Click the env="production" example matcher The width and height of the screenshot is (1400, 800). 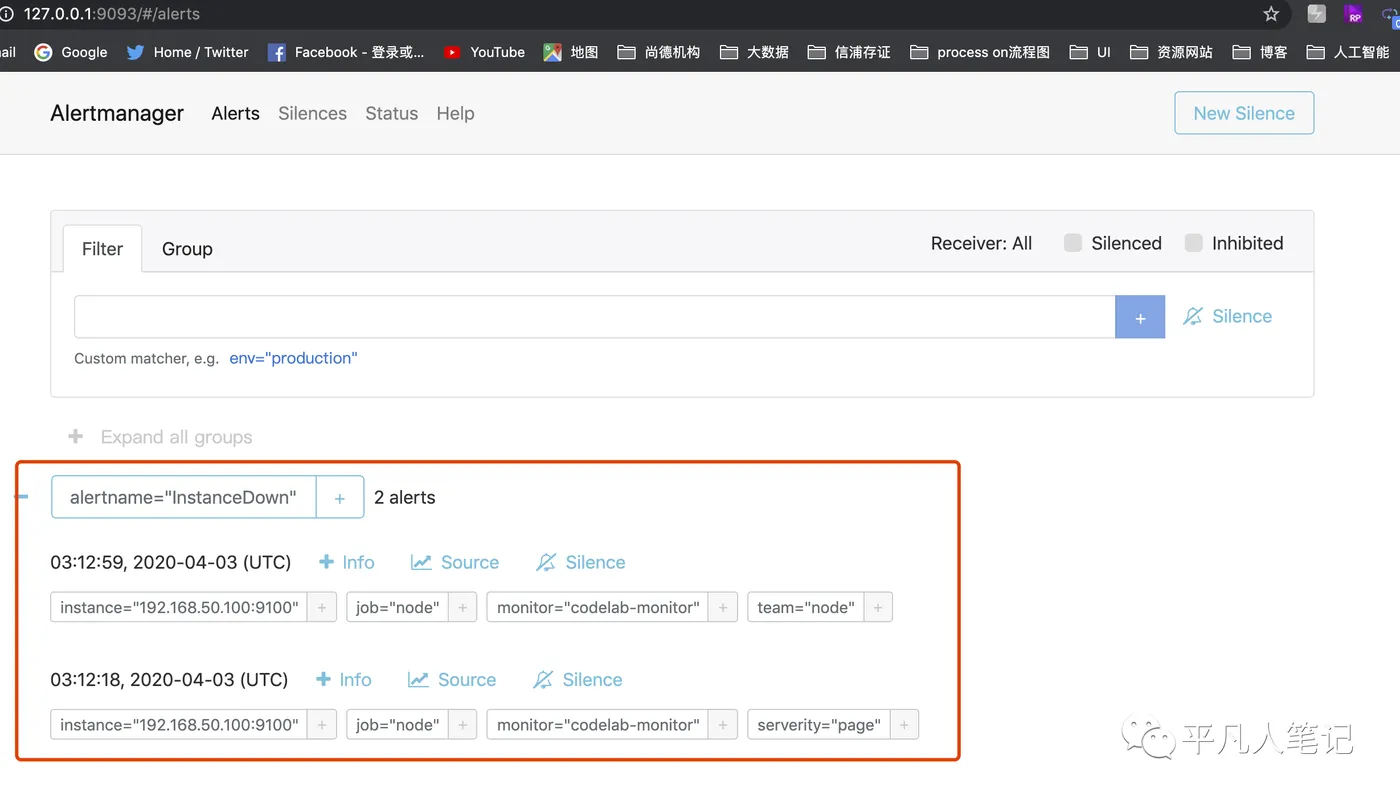click(293, 358)
